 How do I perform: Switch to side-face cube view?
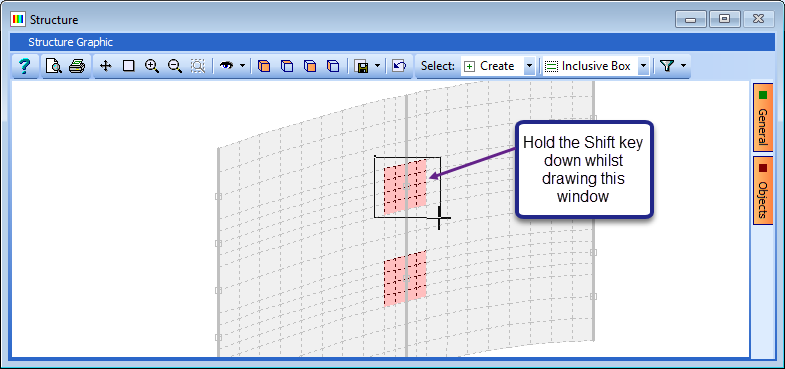333,66
